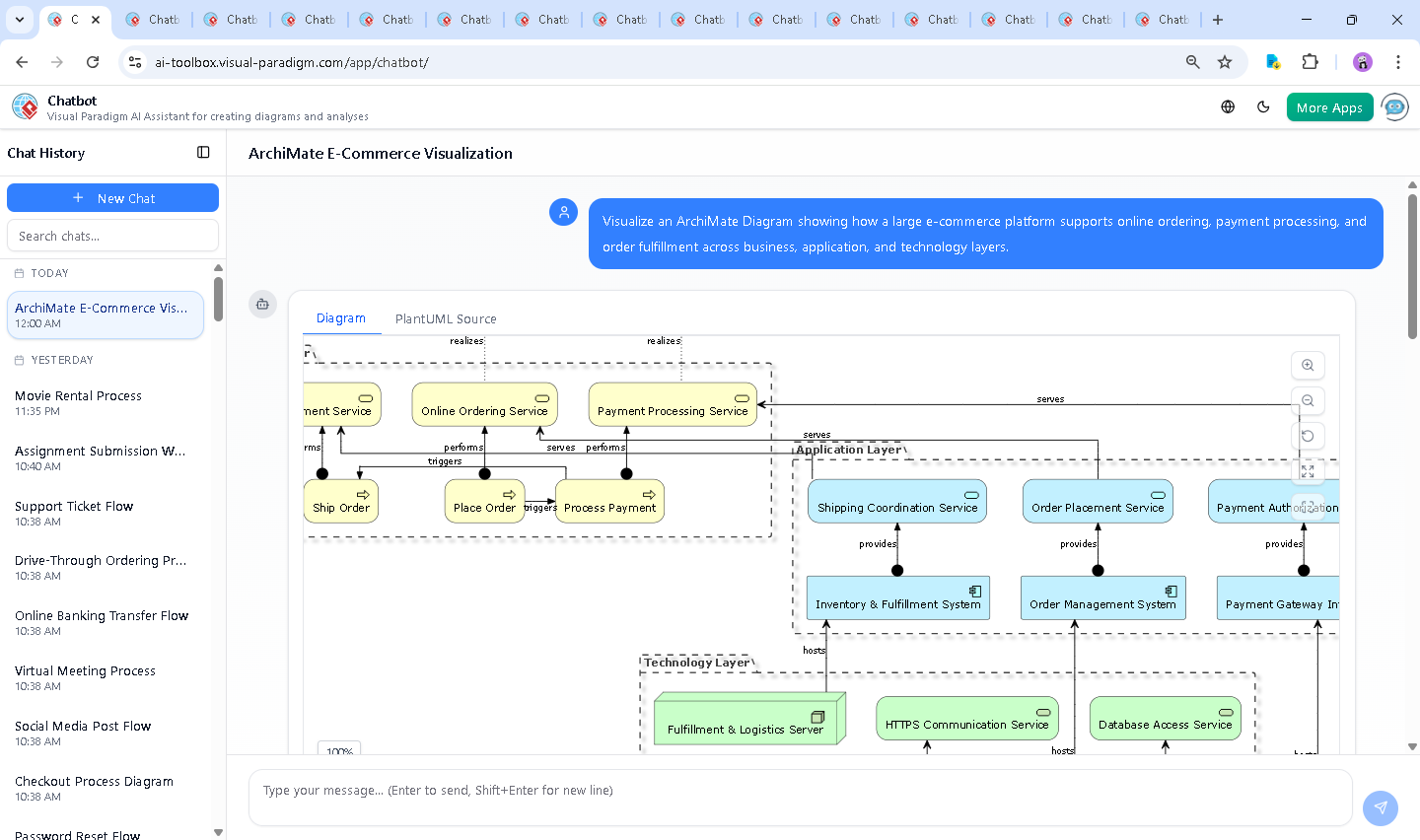The width and height of the screenshot is (1420, 840).
Task: Reset the diagram view
Action: click(1308, 436)
